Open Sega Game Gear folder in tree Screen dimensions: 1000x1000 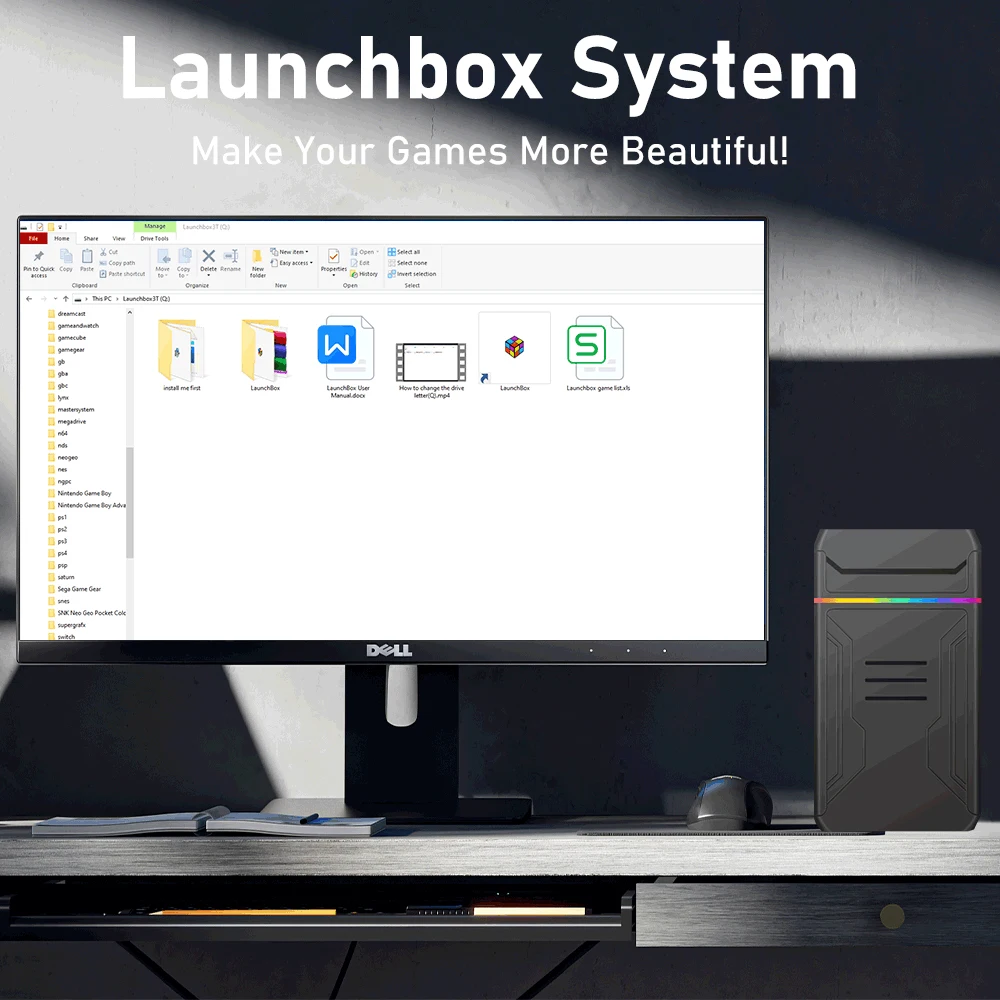(75, 589)
